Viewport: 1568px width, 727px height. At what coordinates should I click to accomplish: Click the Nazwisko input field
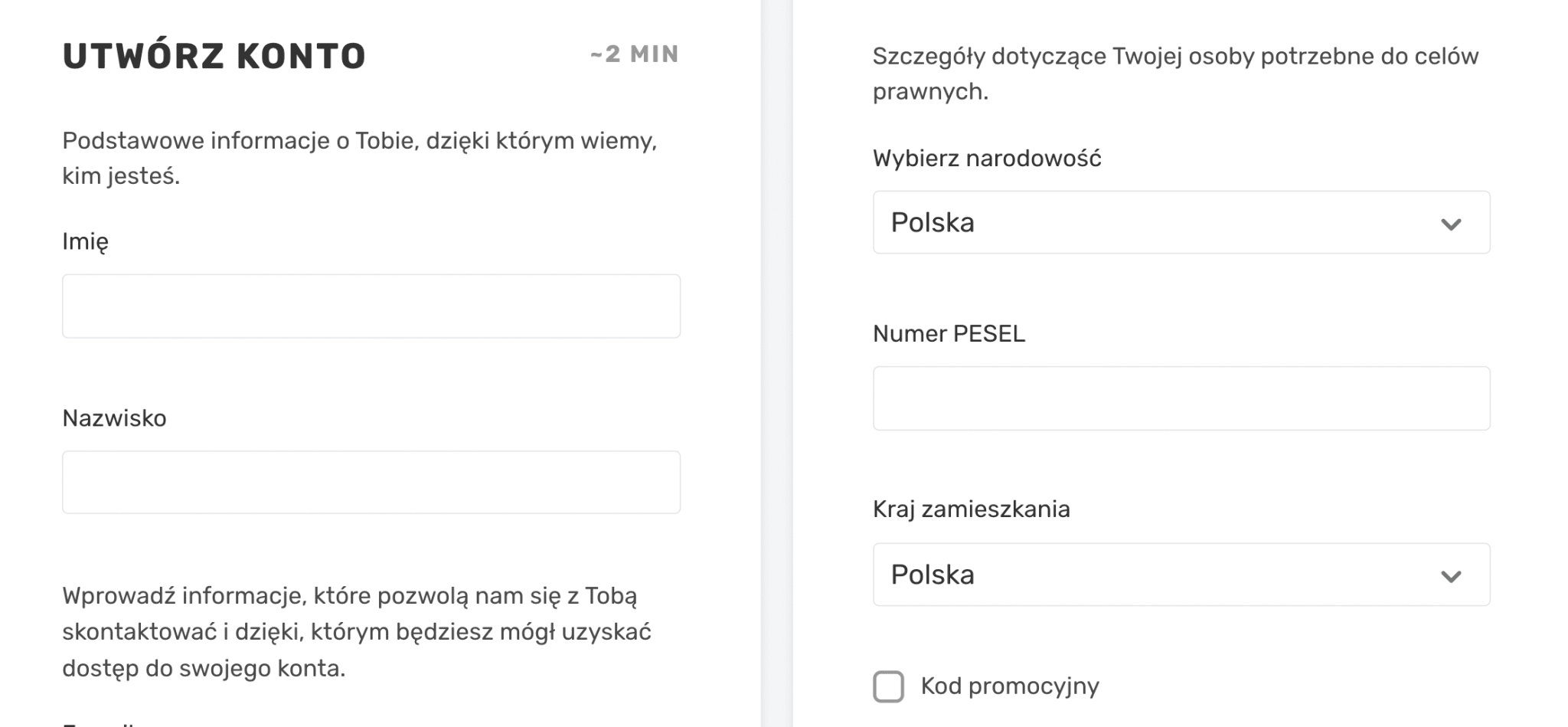[x=371, y=482]
